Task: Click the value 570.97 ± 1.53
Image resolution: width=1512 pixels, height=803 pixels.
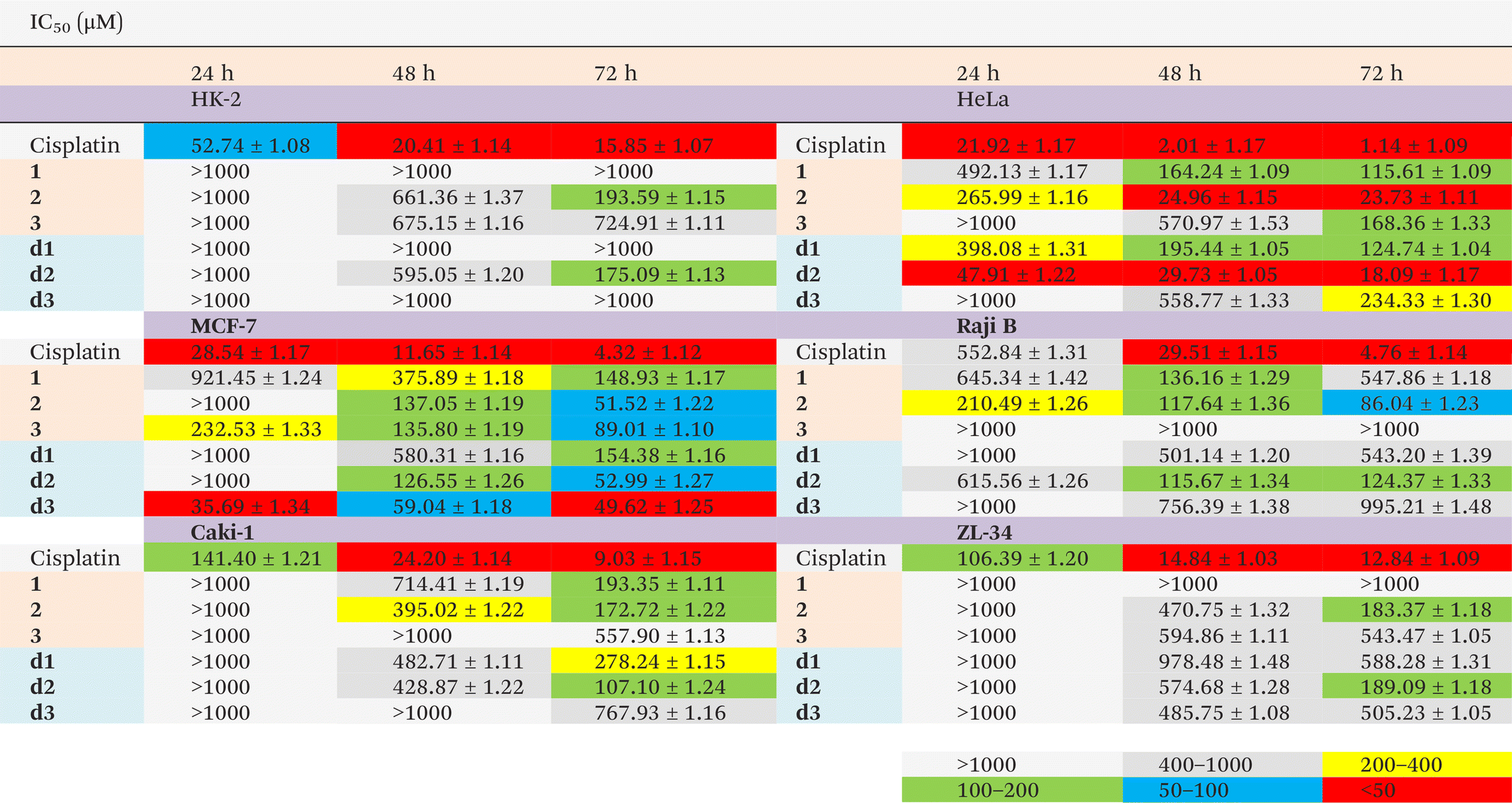Action: pos(1223,223)
